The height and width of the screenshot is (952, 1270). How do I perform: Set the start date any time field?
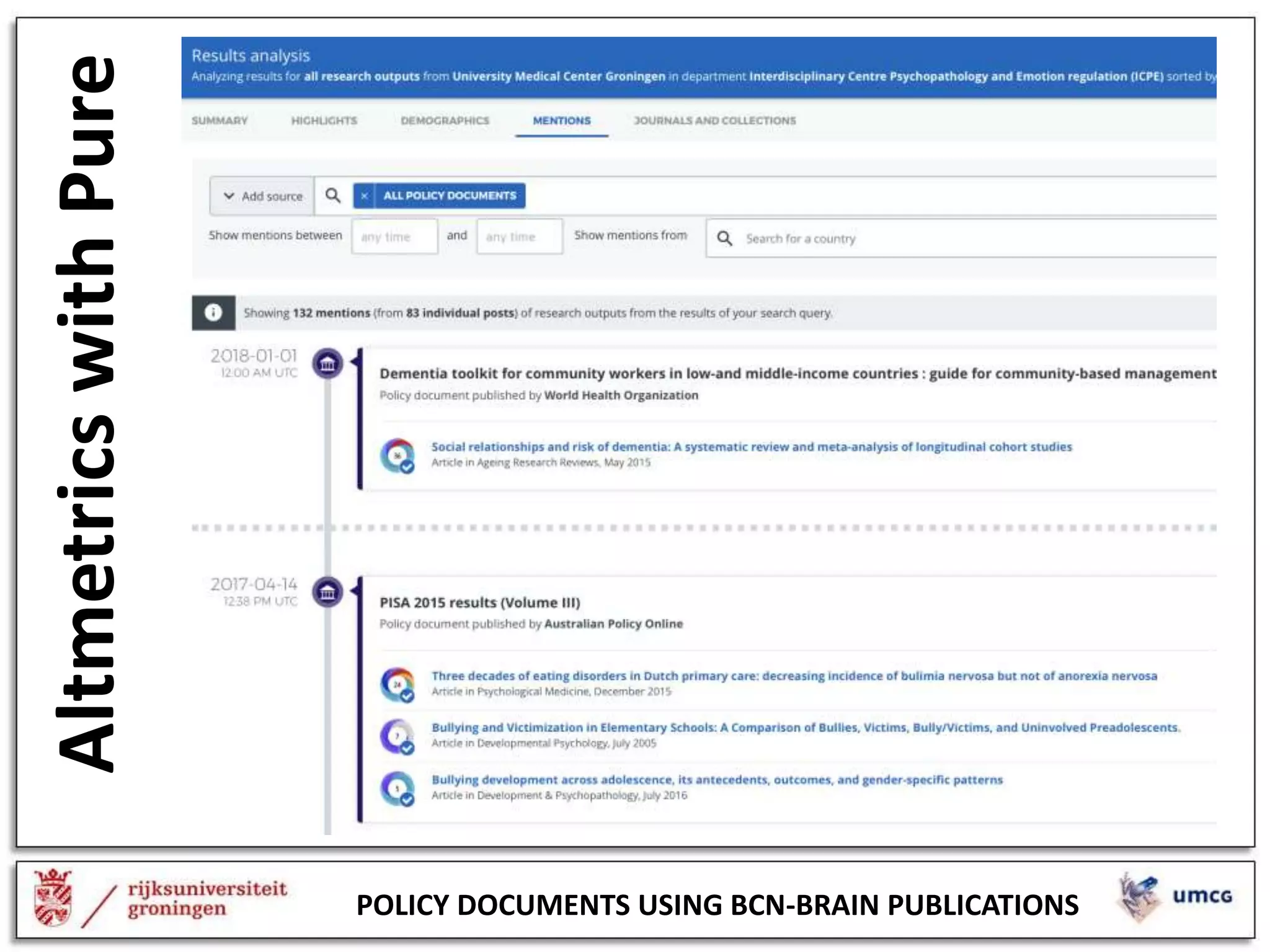coord(394,236)
